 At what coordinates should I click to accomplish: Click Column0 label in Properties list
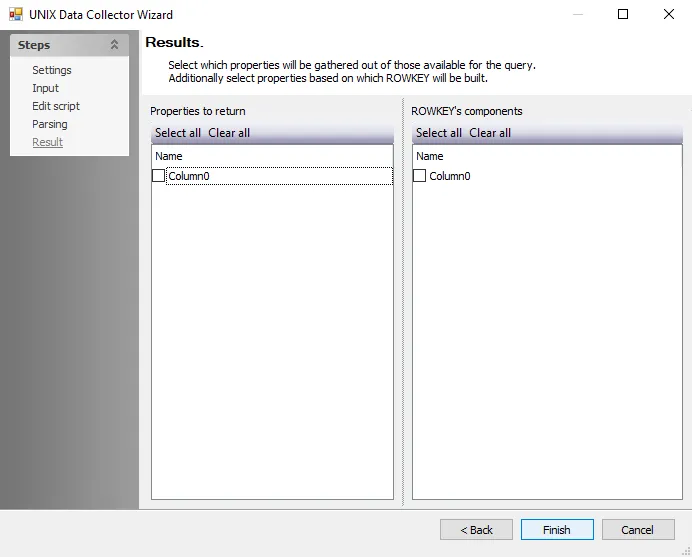(189, 176)
